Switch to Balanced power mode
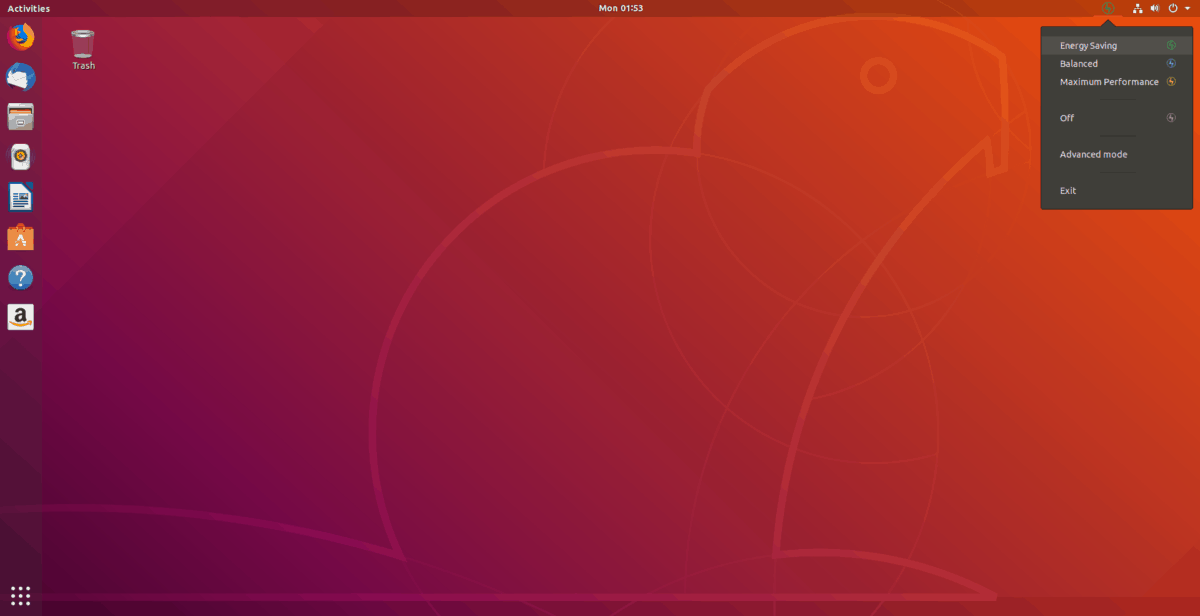1200x616 pixels. tap(1080, 63)
